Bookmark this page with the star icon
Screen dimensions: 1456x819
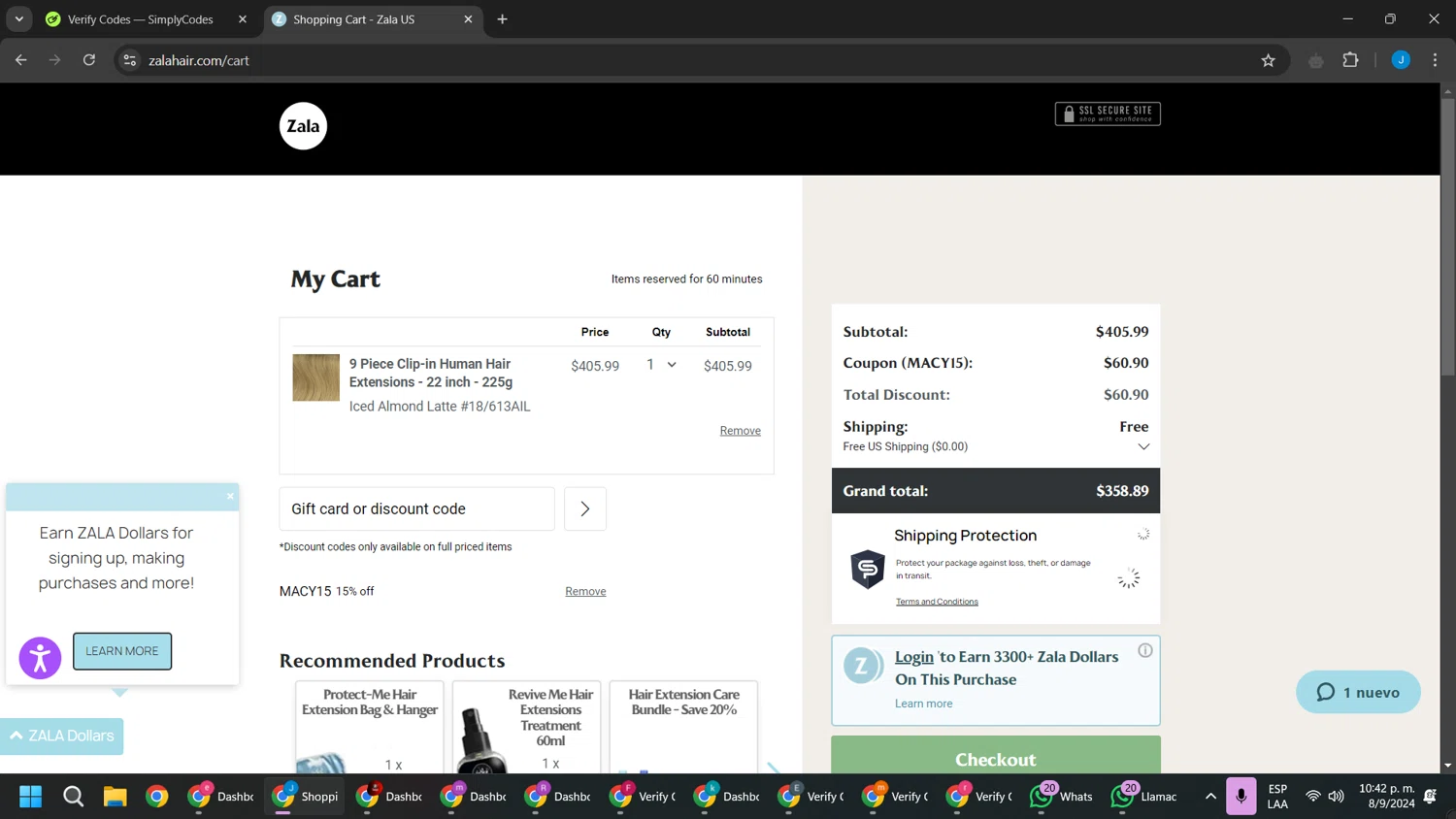click(1268, 60)
